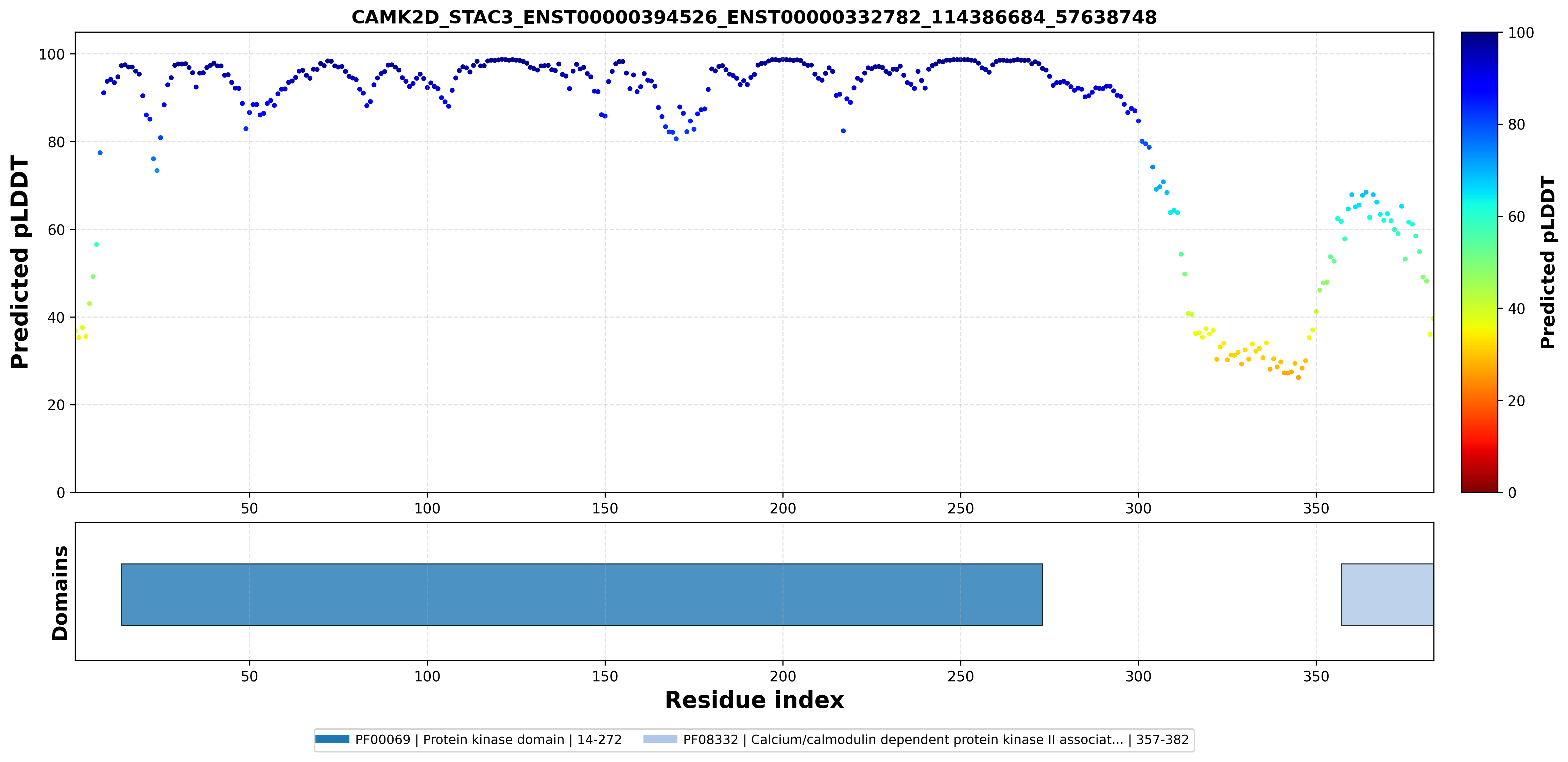Image resolution: width=1568 pixels, height=762 pixels.
Task: Click the light blue PF08332 domain bar
Action: (1387, 594)
